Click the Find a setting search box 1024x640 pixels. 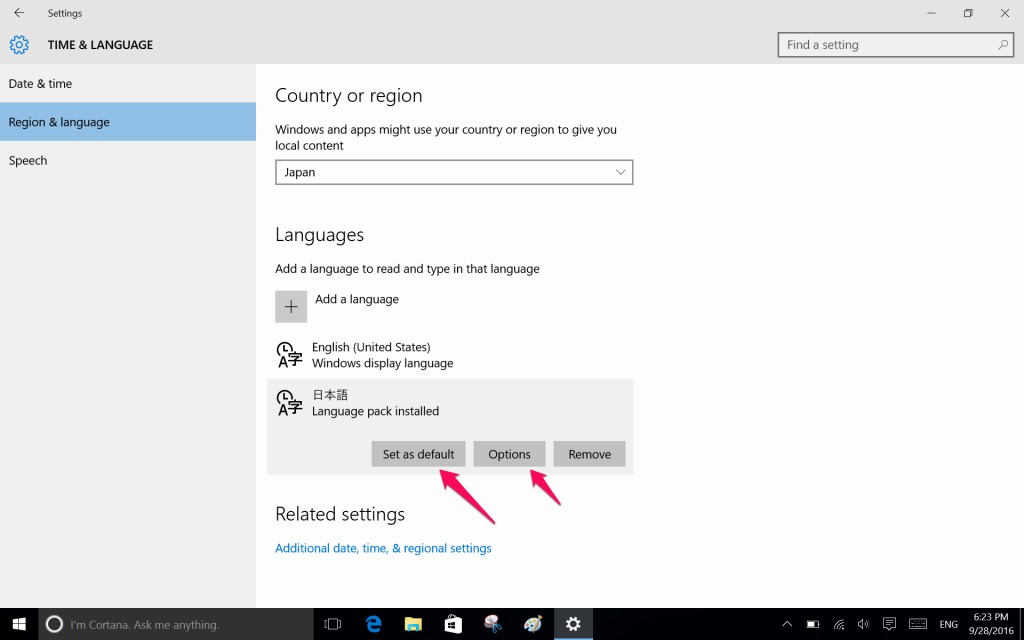896,44
